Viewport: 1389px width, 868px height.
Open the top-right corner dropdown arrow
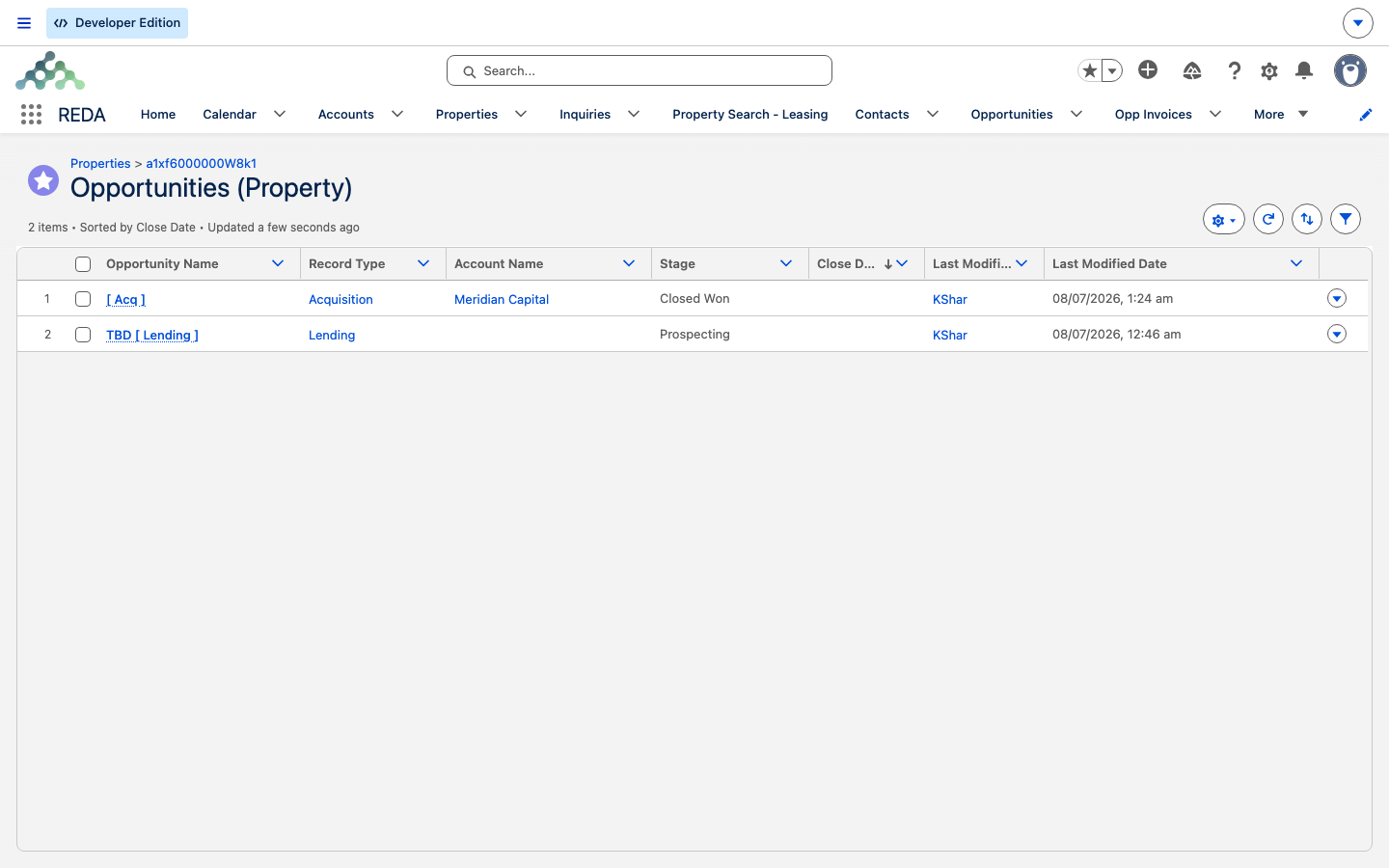(x=1358, y=23)
